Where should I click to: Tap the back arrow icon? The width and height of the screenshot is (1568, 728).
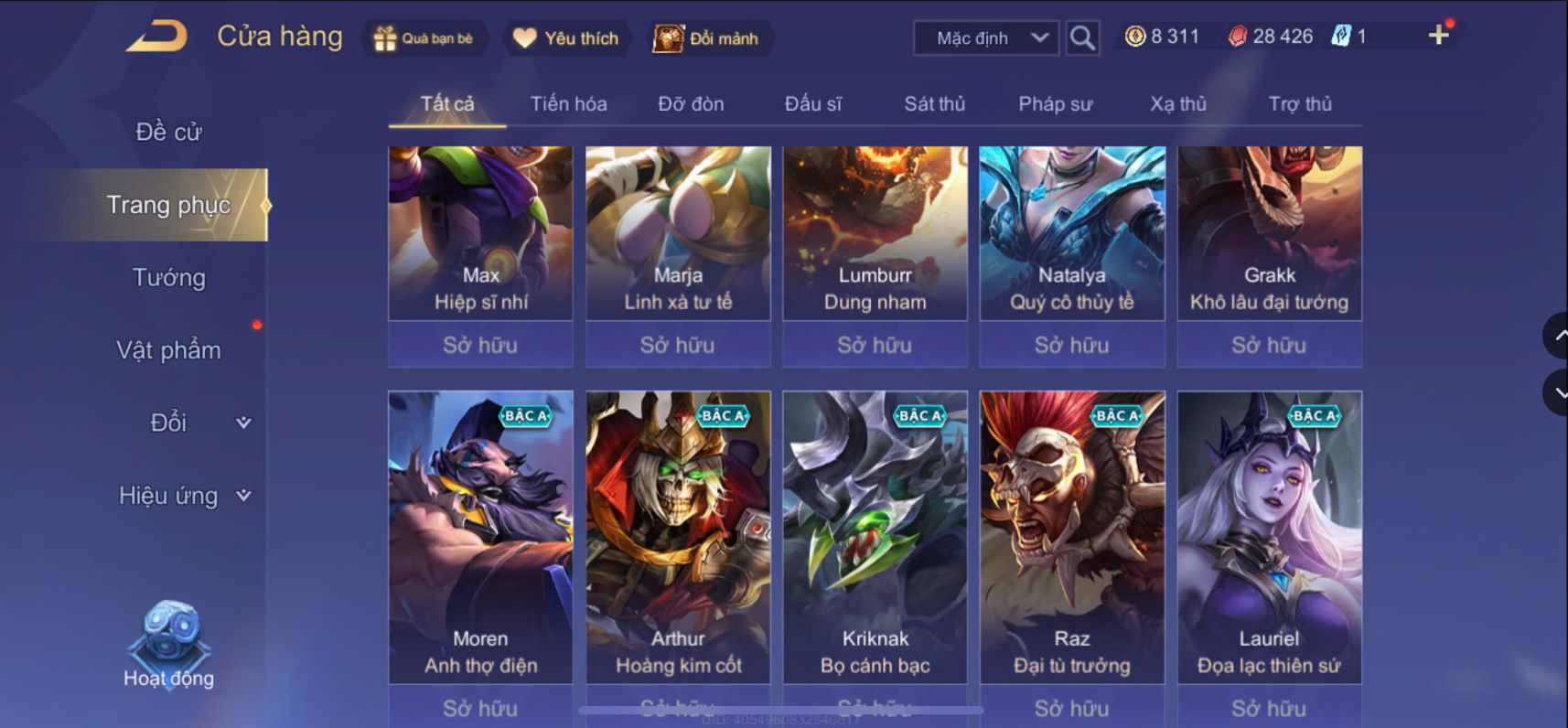(156, 37)
